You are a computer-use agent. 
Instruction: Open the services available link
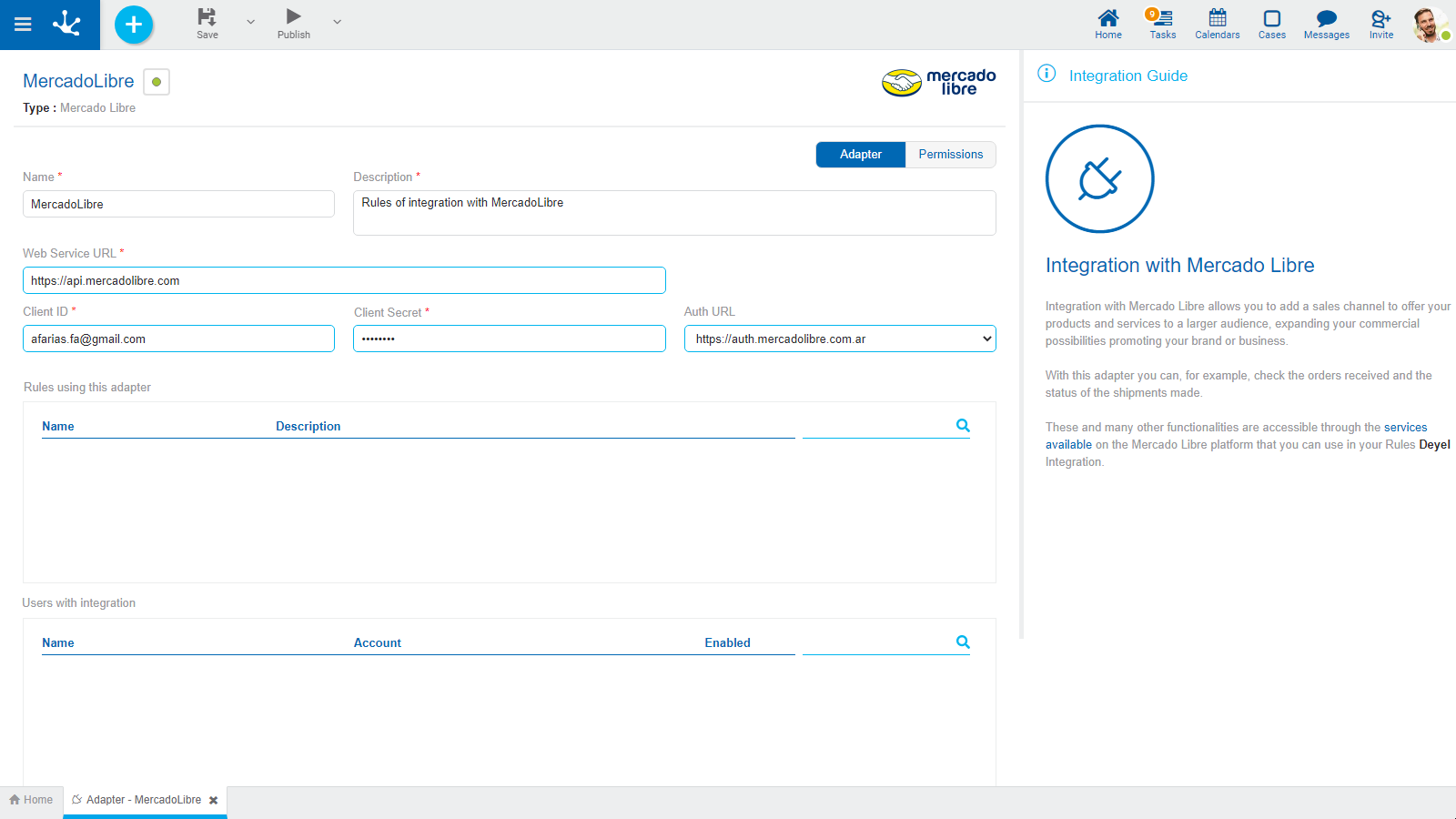click(x=1405, y=428)
